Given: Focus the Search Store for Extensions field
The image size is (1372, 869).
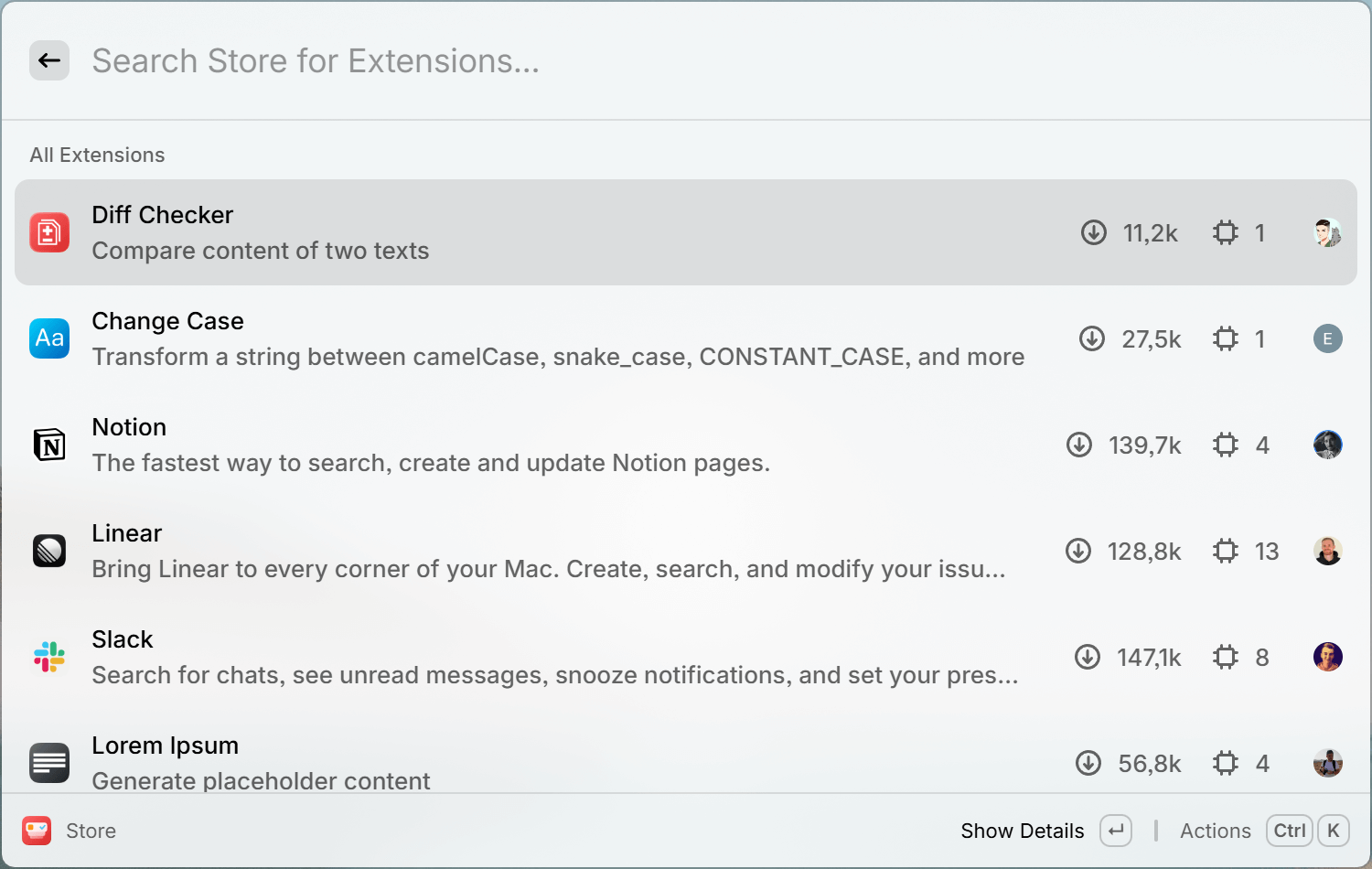Looking at the screenshot, I should pos(713,60).
